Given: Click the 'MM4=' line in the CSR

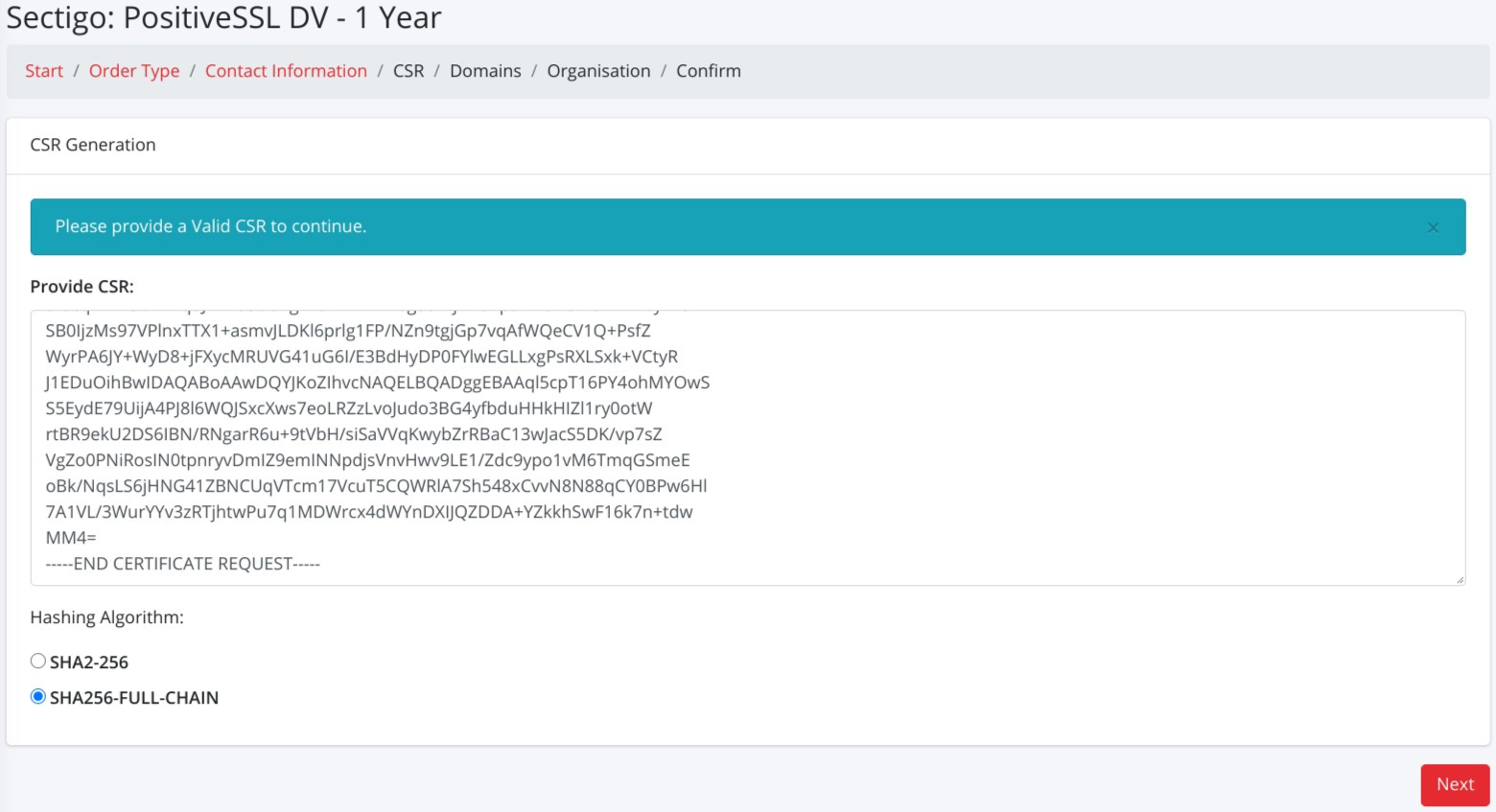Looking at the screenshot, I should point(71,538).
